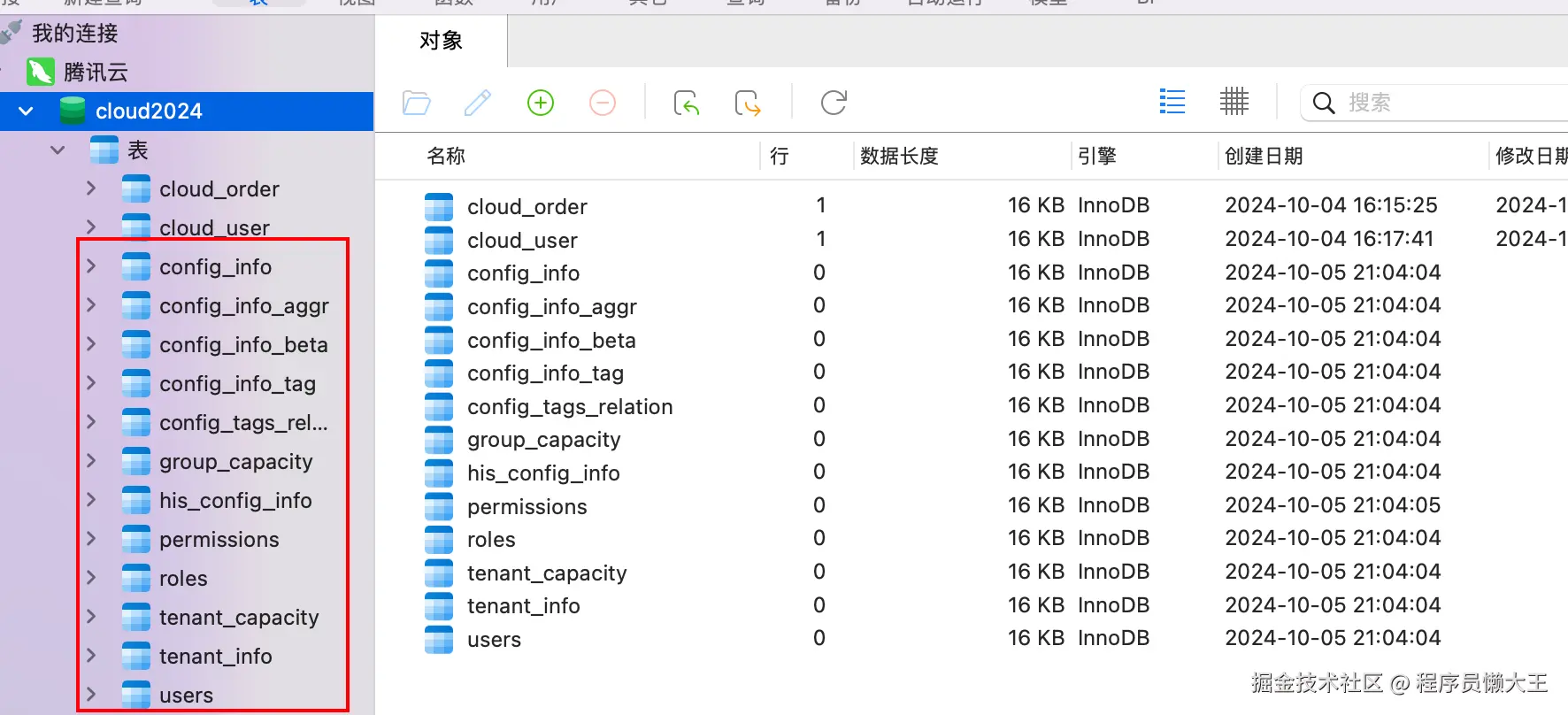Select his_config_info in object list

pos(543,473)
